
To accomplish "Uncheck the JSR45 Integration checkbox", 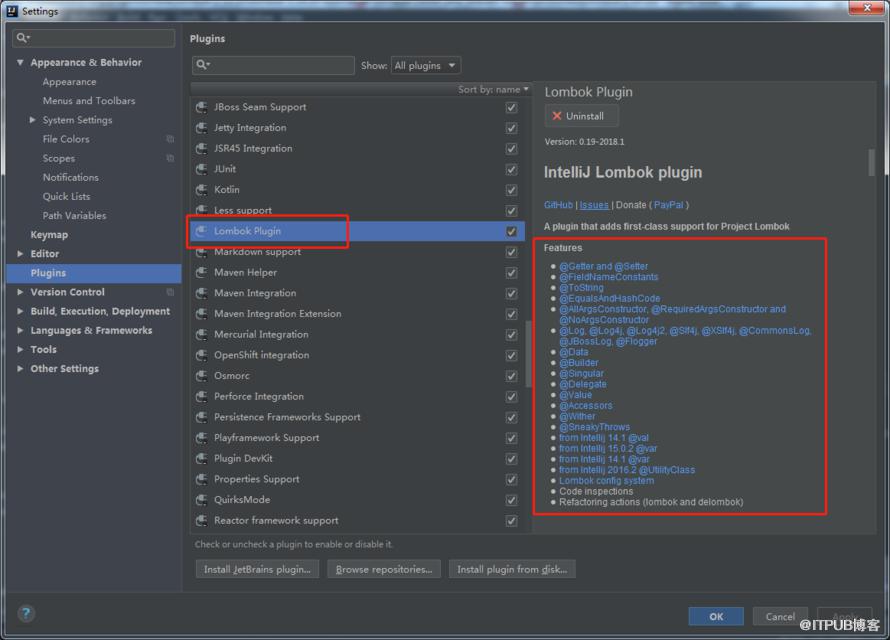I will tap(511, 149).
